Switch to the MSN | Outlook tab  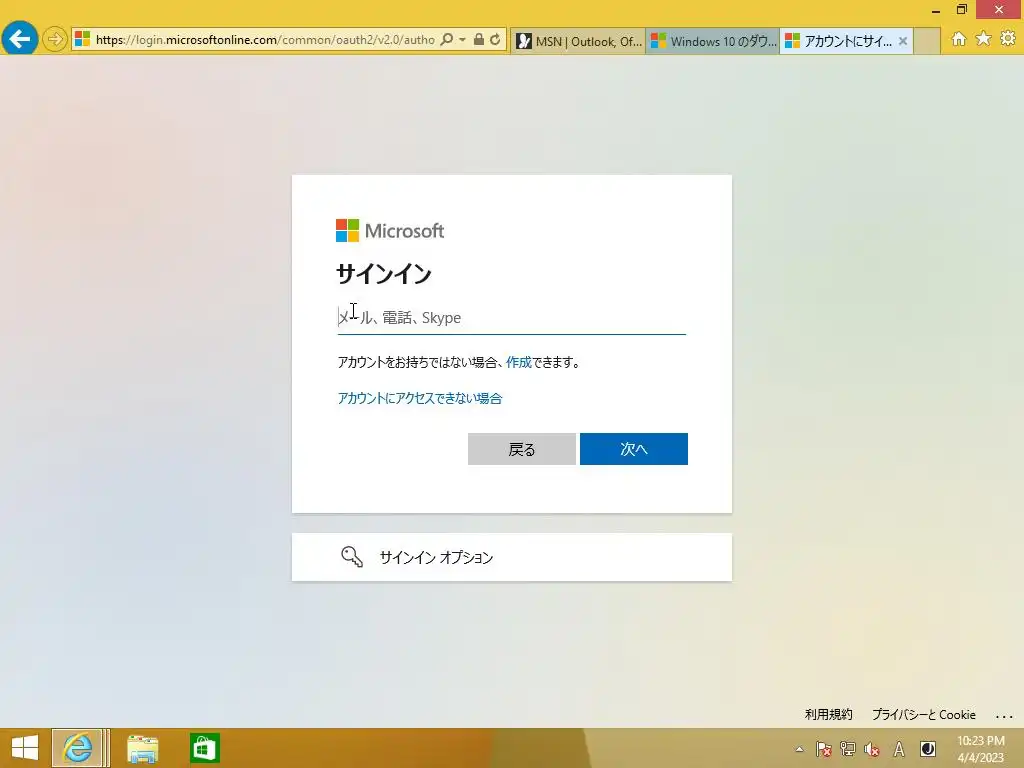[x=579, y=41]
